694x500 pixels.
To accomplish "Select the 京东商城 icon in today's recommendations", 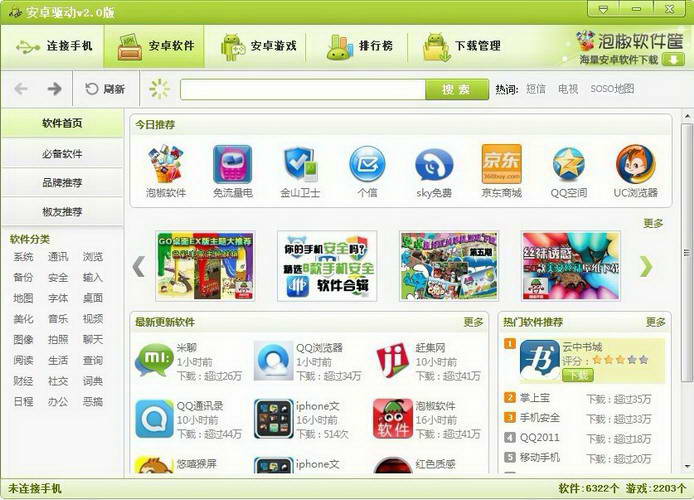I will (x=501, y=164).
